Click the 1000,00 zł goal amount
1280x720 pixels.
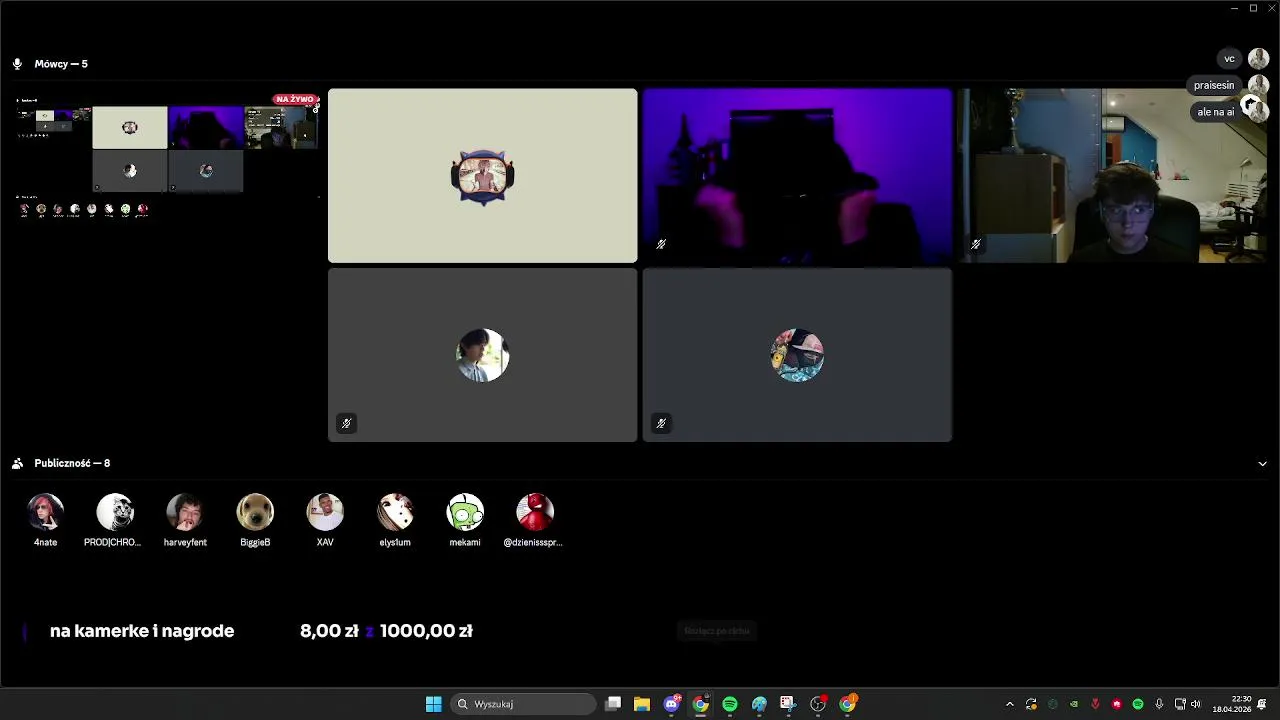(x=426, y=631)
